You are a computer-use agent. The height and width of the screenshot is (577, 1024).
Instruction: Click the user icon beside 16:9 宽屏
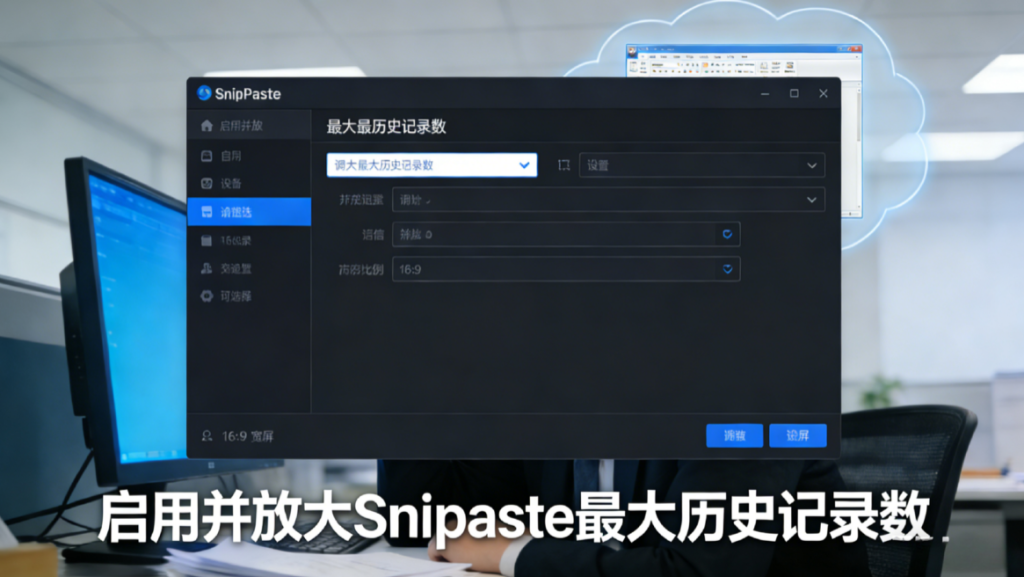[207, 436]
